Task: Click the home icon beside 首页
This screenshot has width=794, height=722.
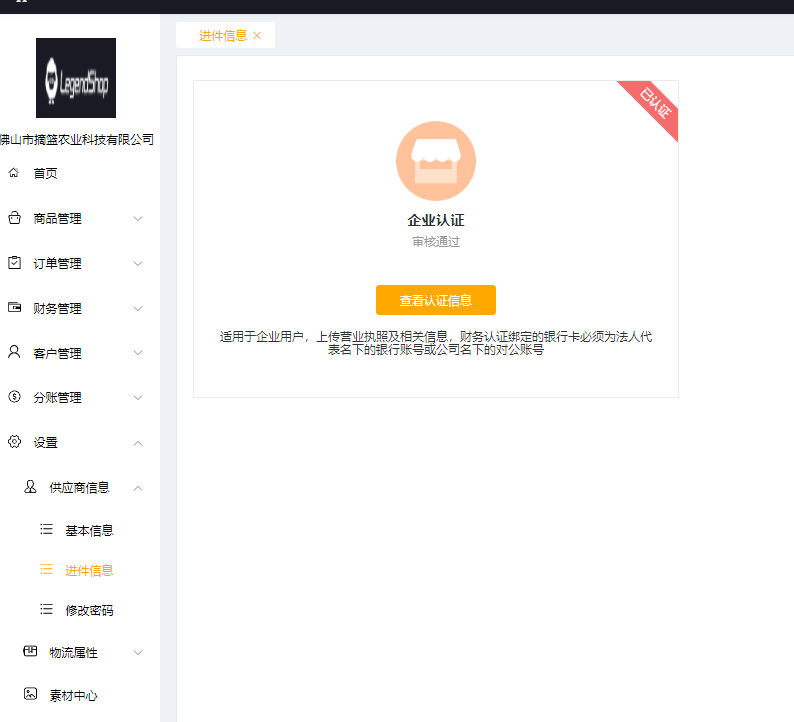Action: pyautogui.click(x=14, y=173)
